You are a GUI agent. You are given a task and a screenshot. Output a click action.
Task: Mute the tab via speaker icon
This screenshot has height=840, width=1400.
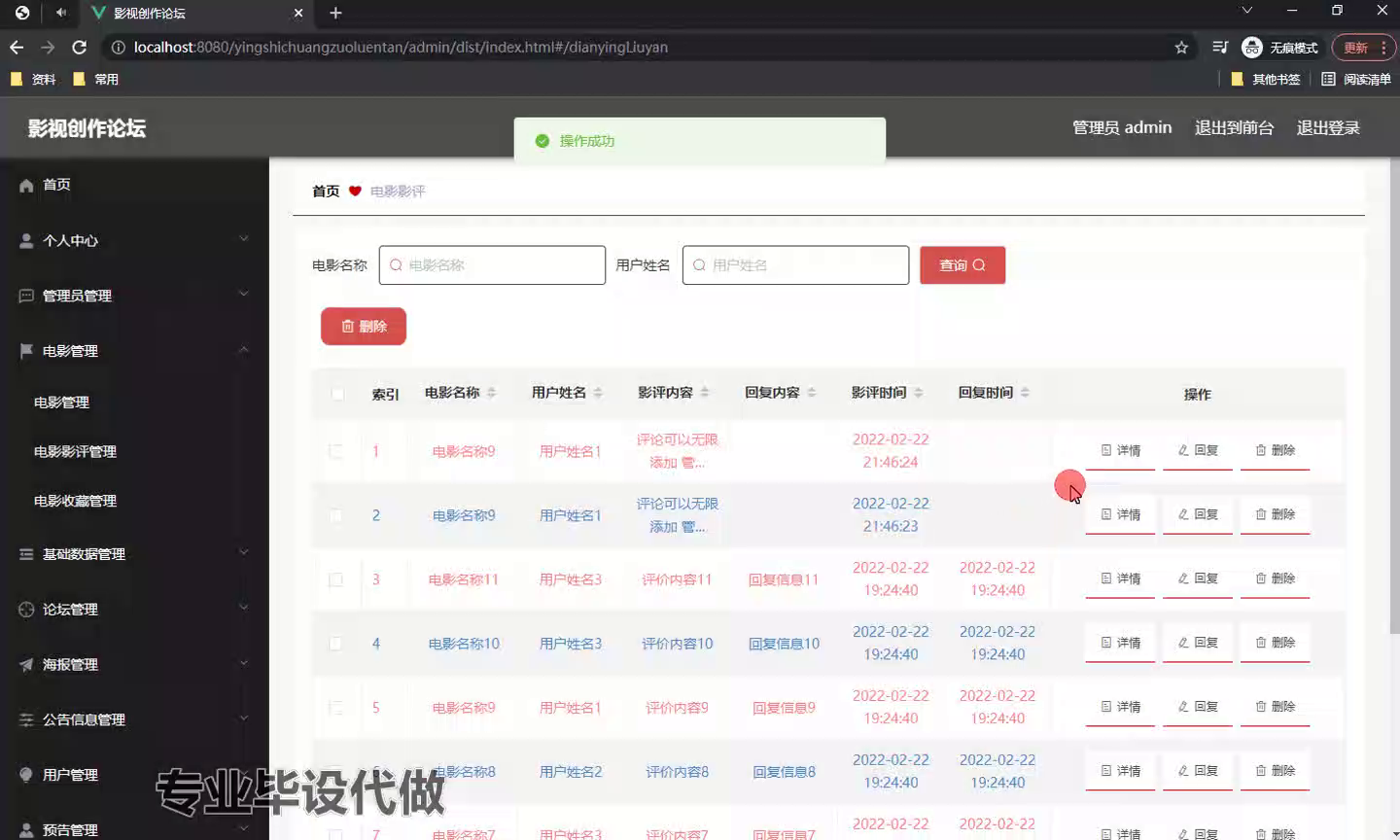point(61,13)
